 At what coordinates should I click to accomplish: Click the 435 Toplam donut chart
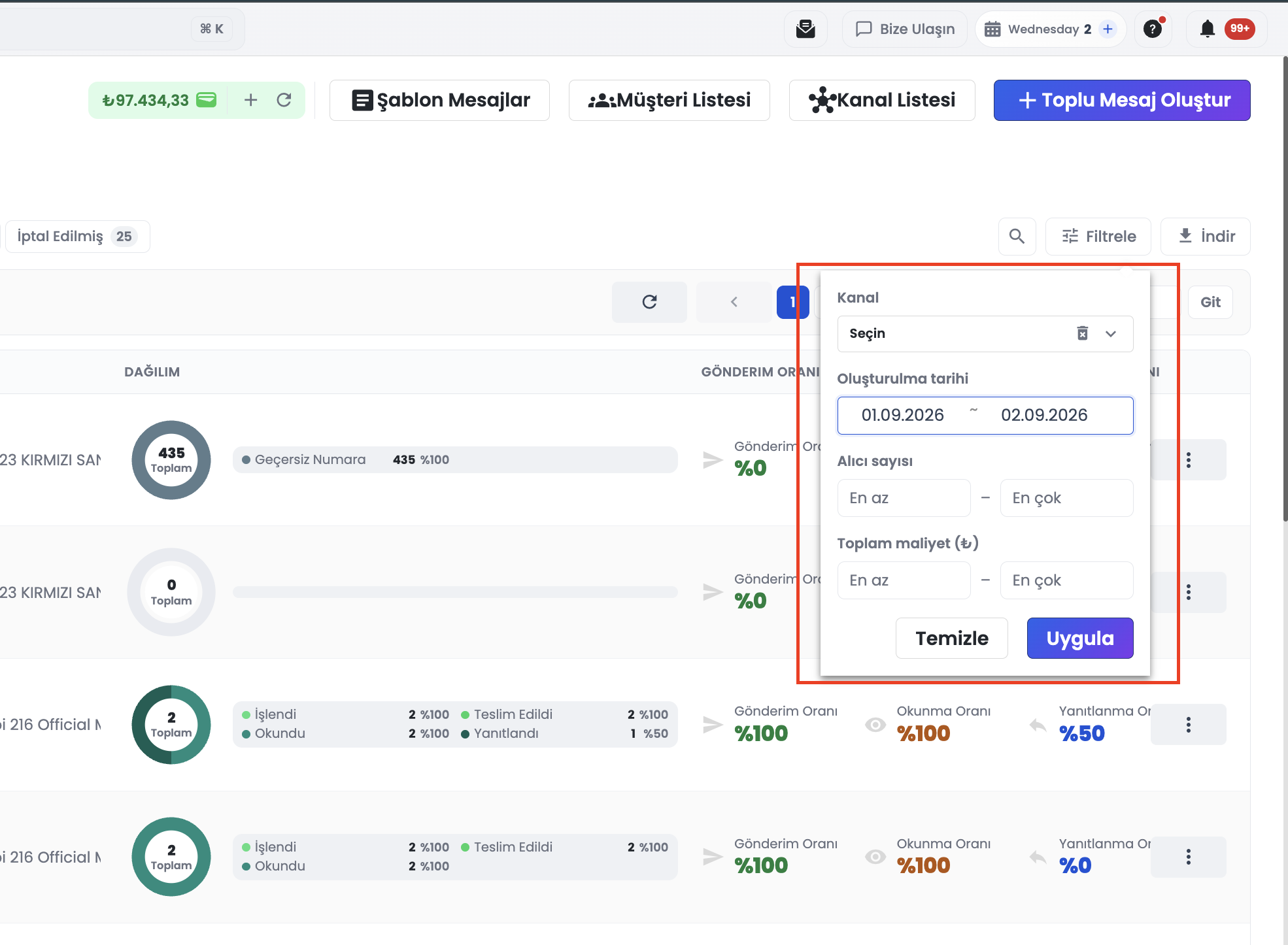(171, 460)
